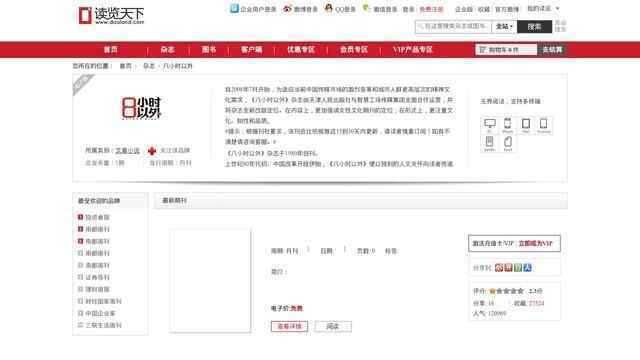
Task: Click the Kindle device icon
Action: pyautogui.click(x=489, y=142)
